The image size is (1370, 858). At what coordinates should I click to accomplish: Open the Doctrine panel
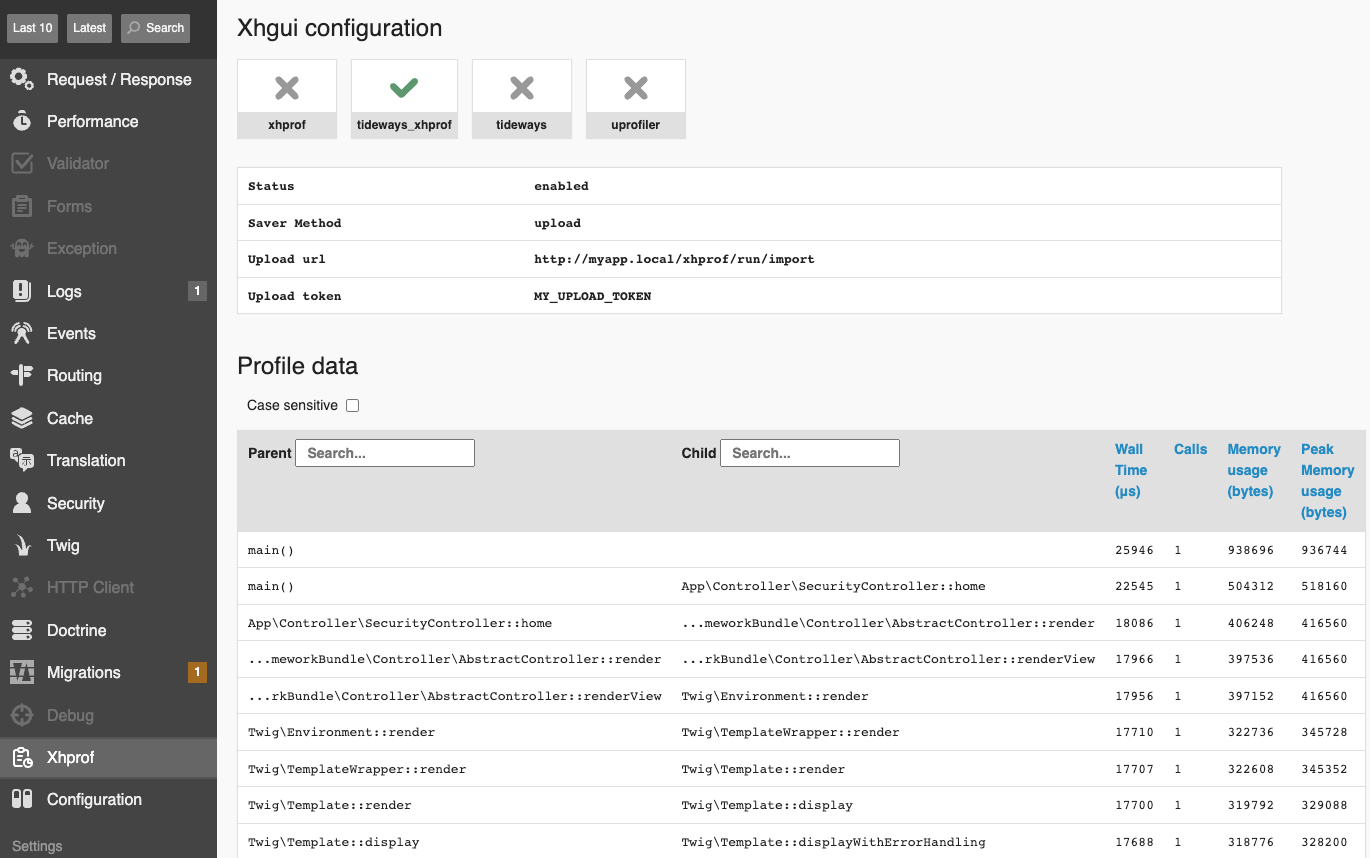[108, 630]
